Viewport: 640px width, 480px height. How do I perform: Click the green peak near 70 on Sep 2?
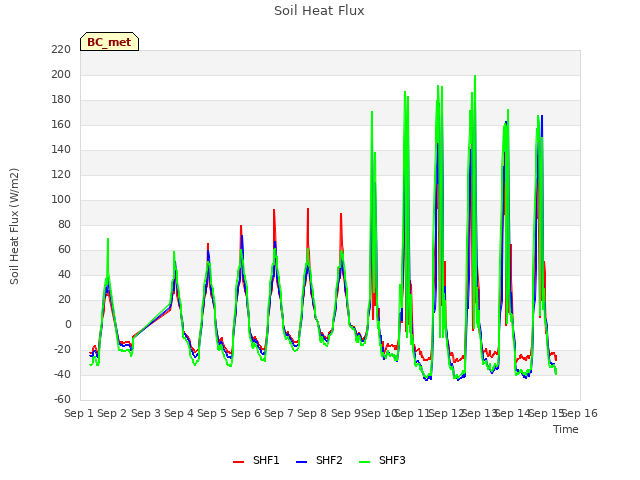tap(108, 239)
